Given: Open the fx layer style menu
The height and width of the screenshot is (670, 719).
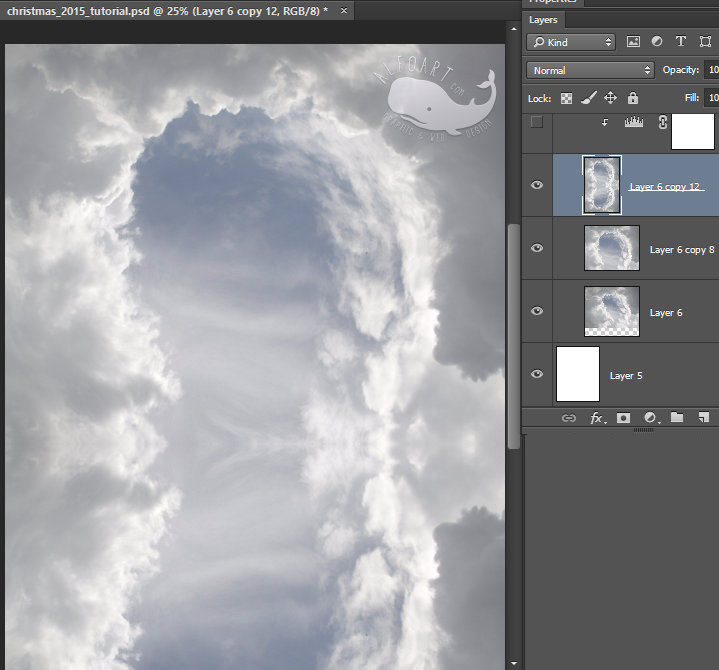Looking at the screenshot, I should 597,418.
